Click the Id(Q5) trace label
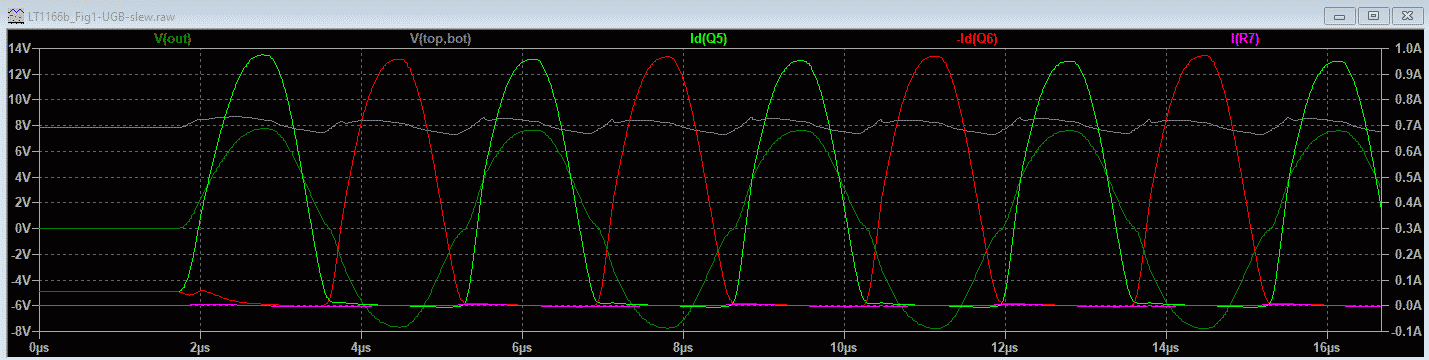This screenshot has width=1429, height=360. 708,39
